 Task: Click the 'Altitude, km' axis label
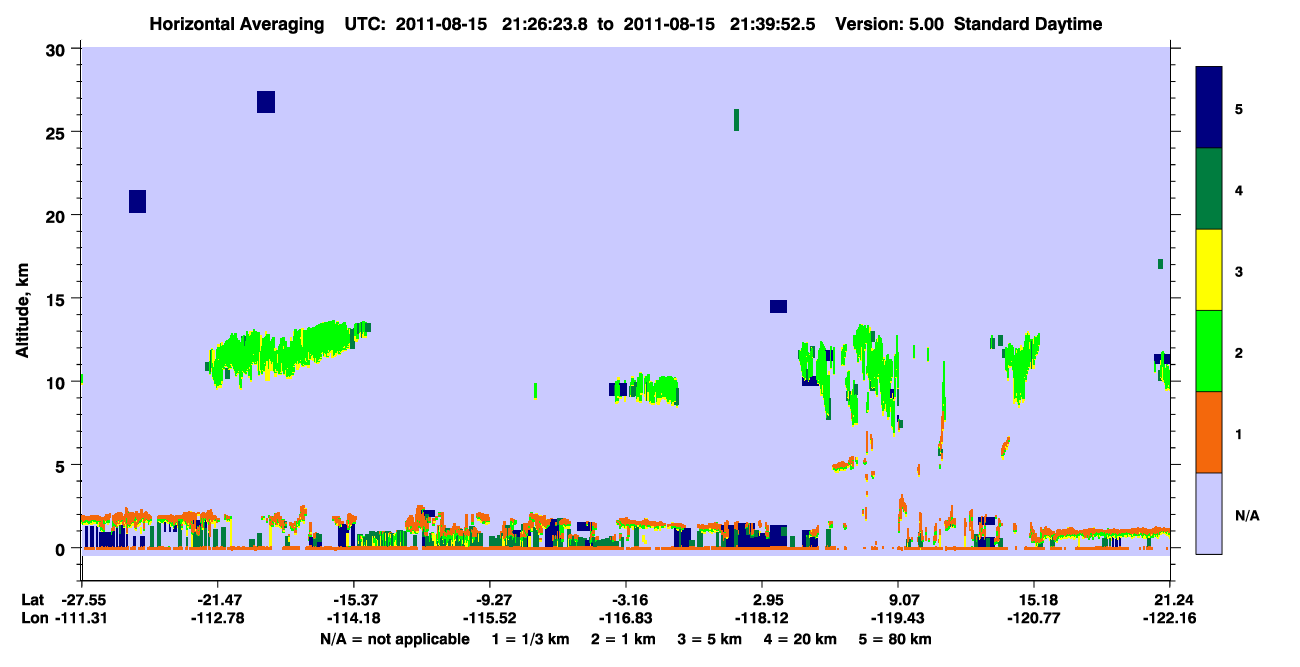click(x=22, y=309)
